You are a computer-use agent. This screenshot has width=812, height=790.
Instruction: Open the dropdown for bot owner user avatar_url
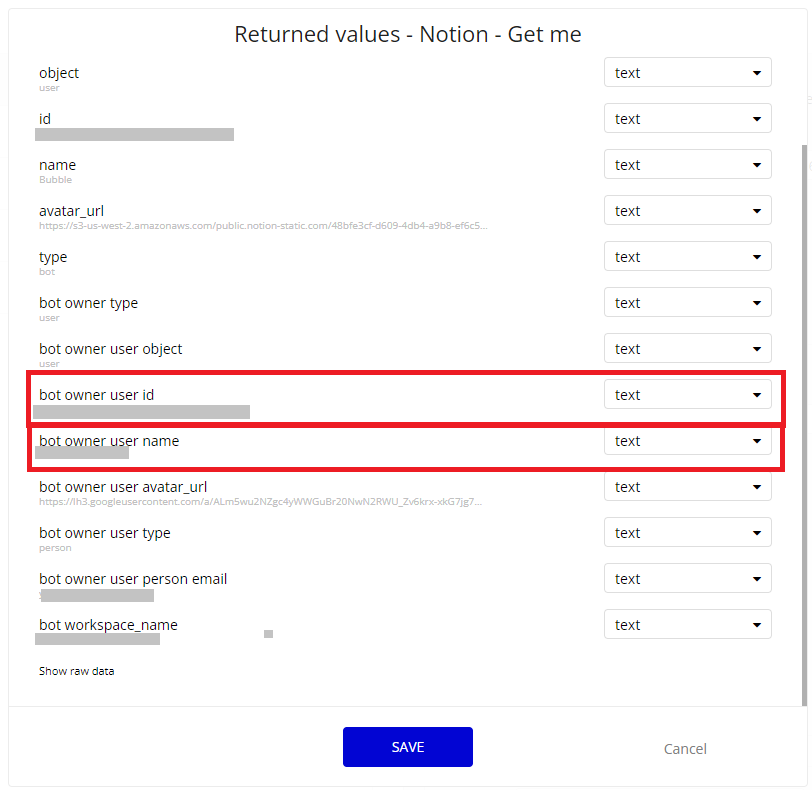coord(687,487)
